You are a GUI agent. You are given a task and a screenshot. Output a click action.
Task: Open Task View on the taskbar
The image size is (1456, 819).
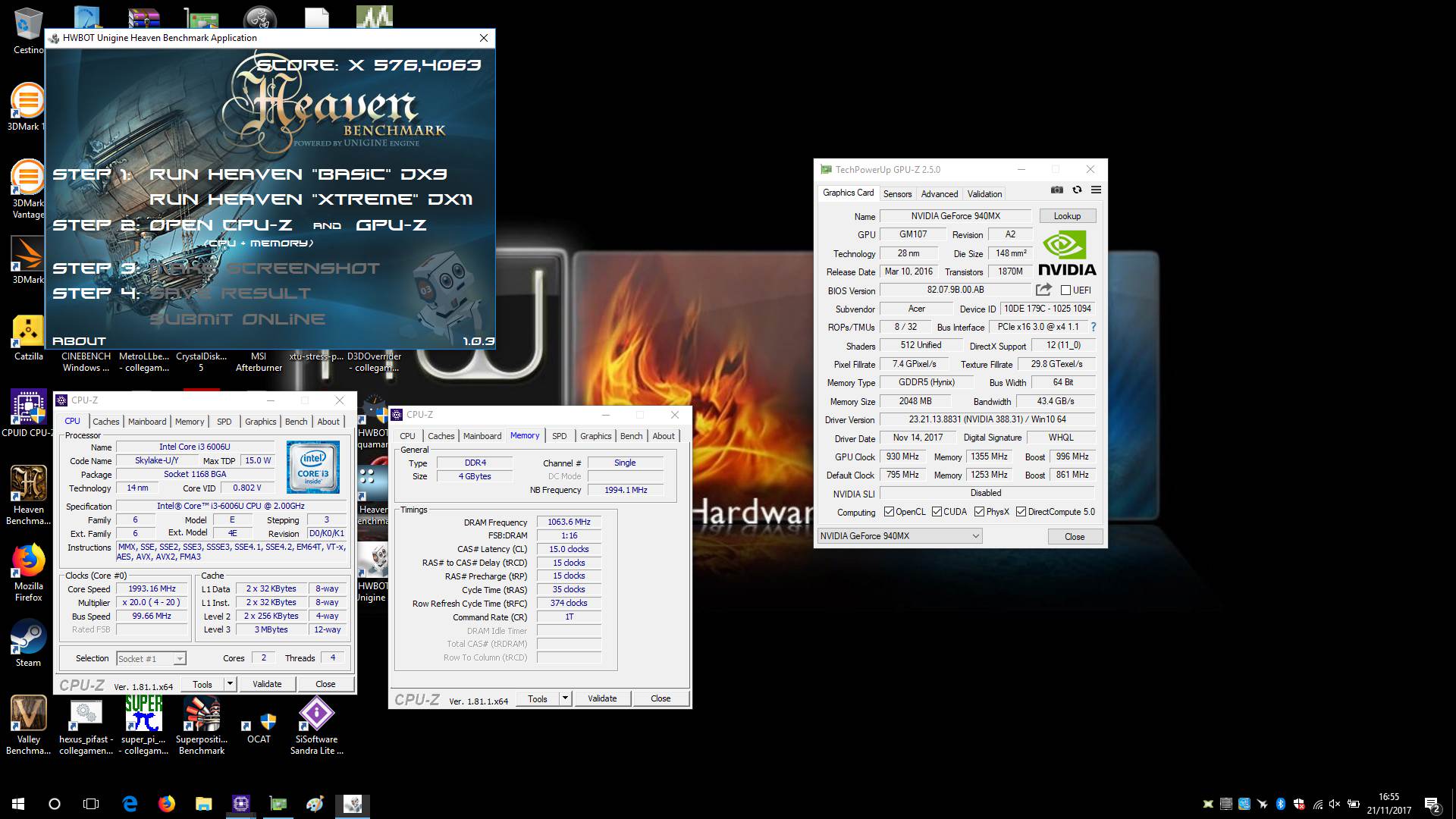tap(91, 804)
